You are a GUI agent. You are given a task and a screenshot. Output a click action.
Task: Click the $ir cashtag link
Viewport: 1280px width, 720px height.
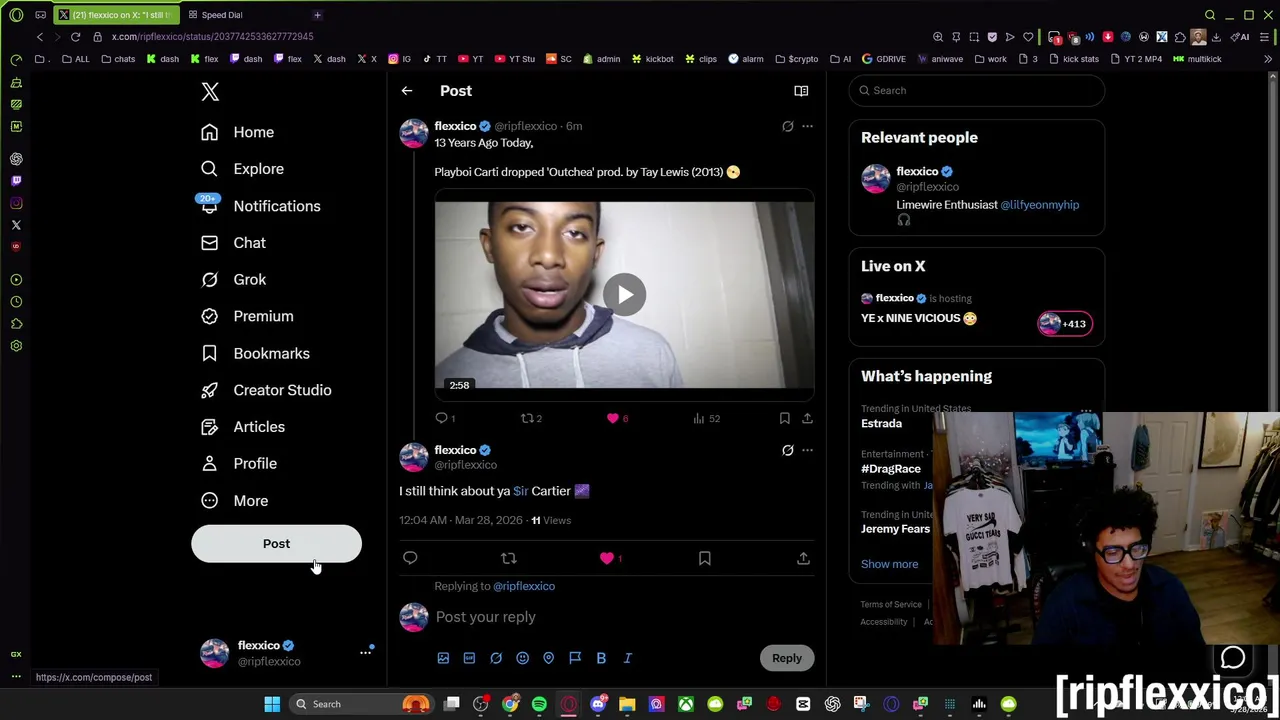click(520, 491)
